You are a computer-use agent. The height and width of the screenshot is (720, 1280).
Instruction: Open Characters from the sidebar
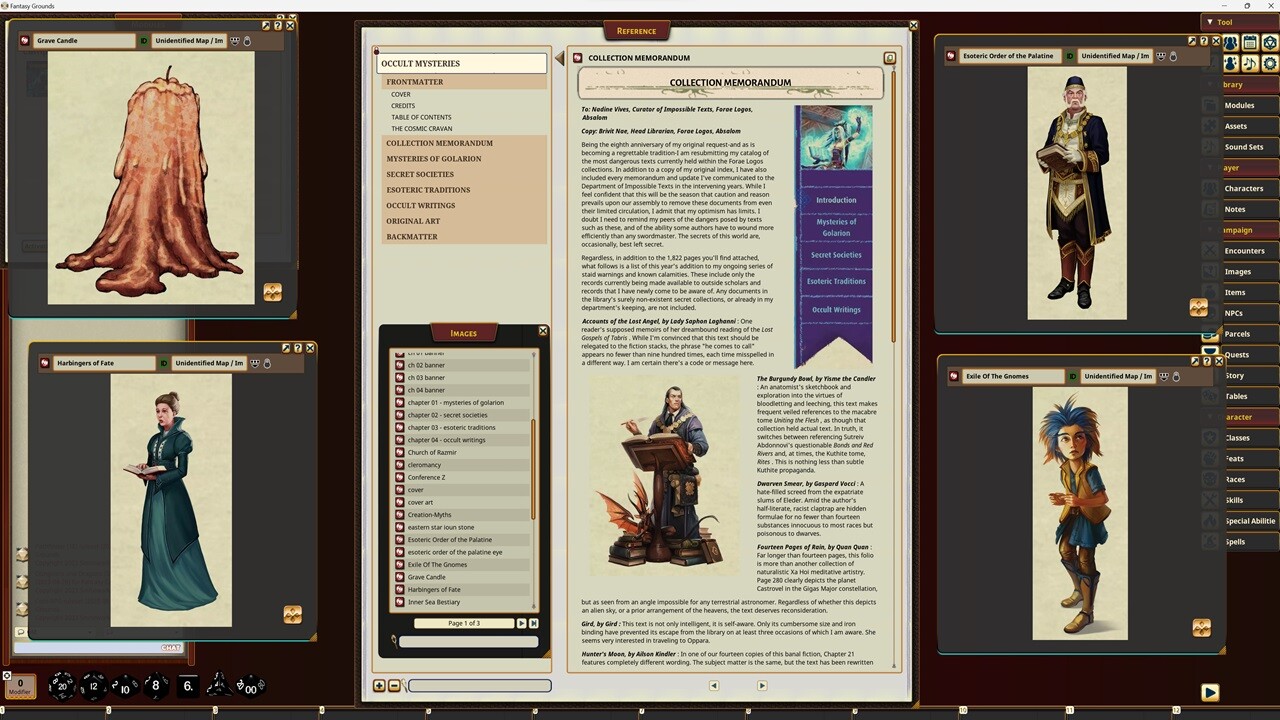1244,188
